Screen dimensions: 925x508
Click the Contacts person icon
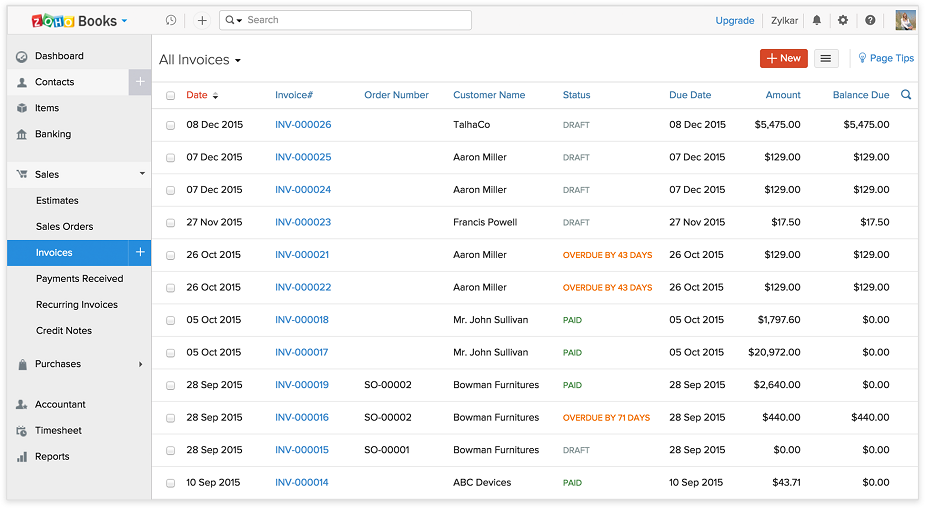click(22, 83)
